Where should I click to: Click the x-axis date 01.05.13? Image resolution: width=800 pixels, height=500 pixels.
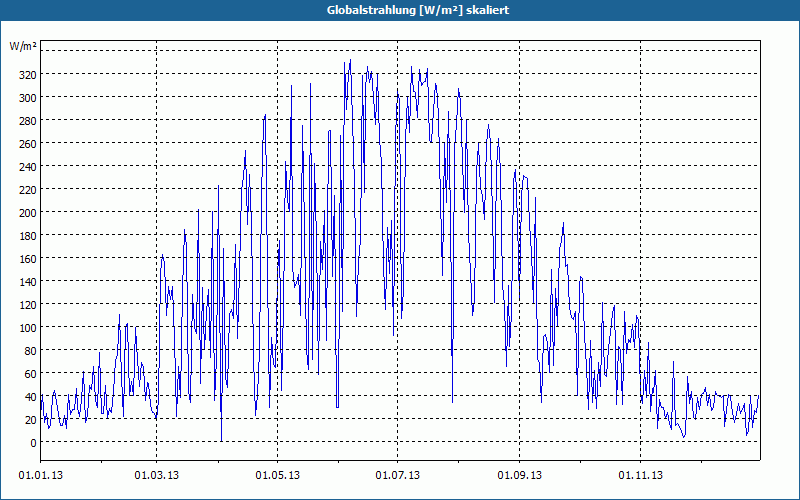tap(278, 476)
